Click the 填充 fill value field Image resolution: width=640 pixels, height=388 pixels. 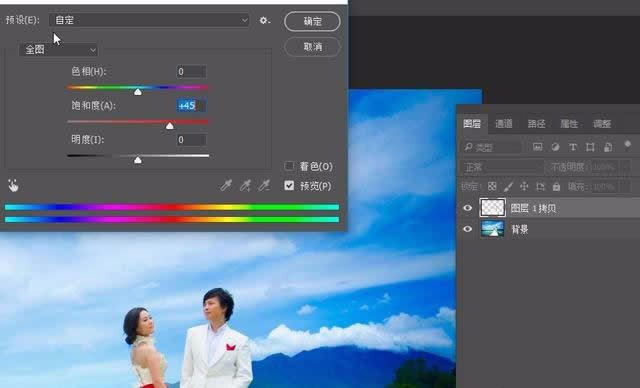604,187
